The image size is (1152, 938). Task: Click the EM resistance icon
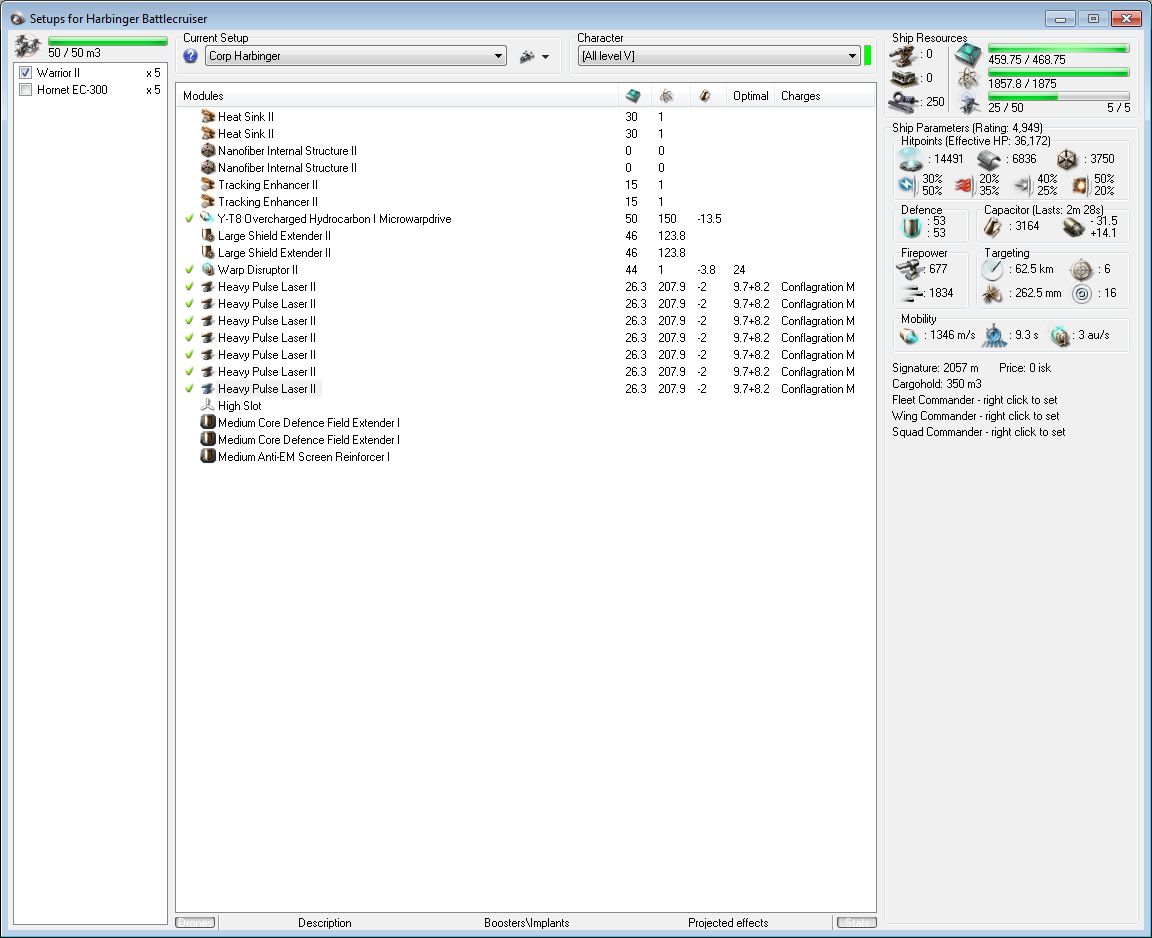(x=907, y=184)
